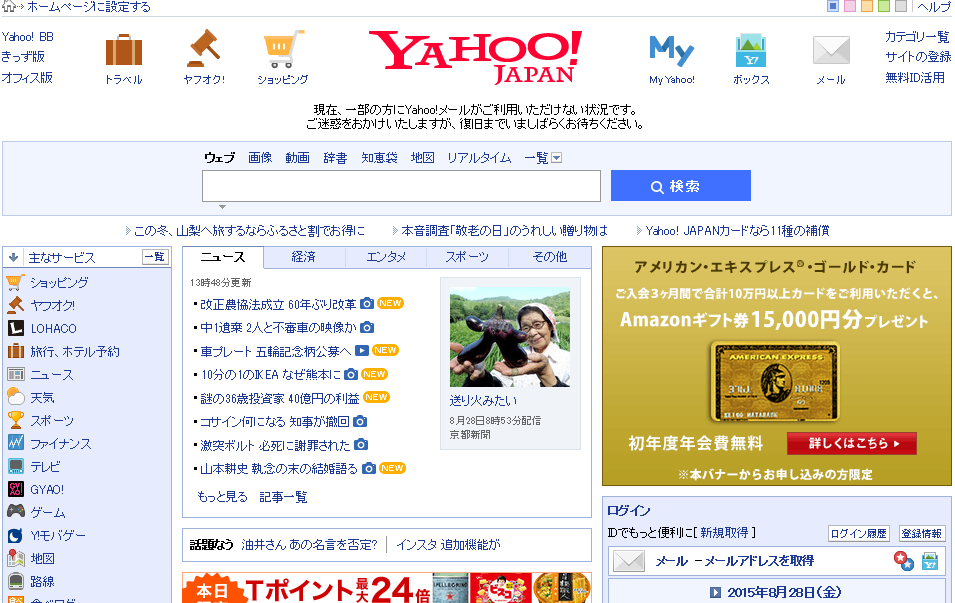Screen dimensions: 955x603
Task: Click sidebar 天気 weather icon
Action: coord(15,397)
